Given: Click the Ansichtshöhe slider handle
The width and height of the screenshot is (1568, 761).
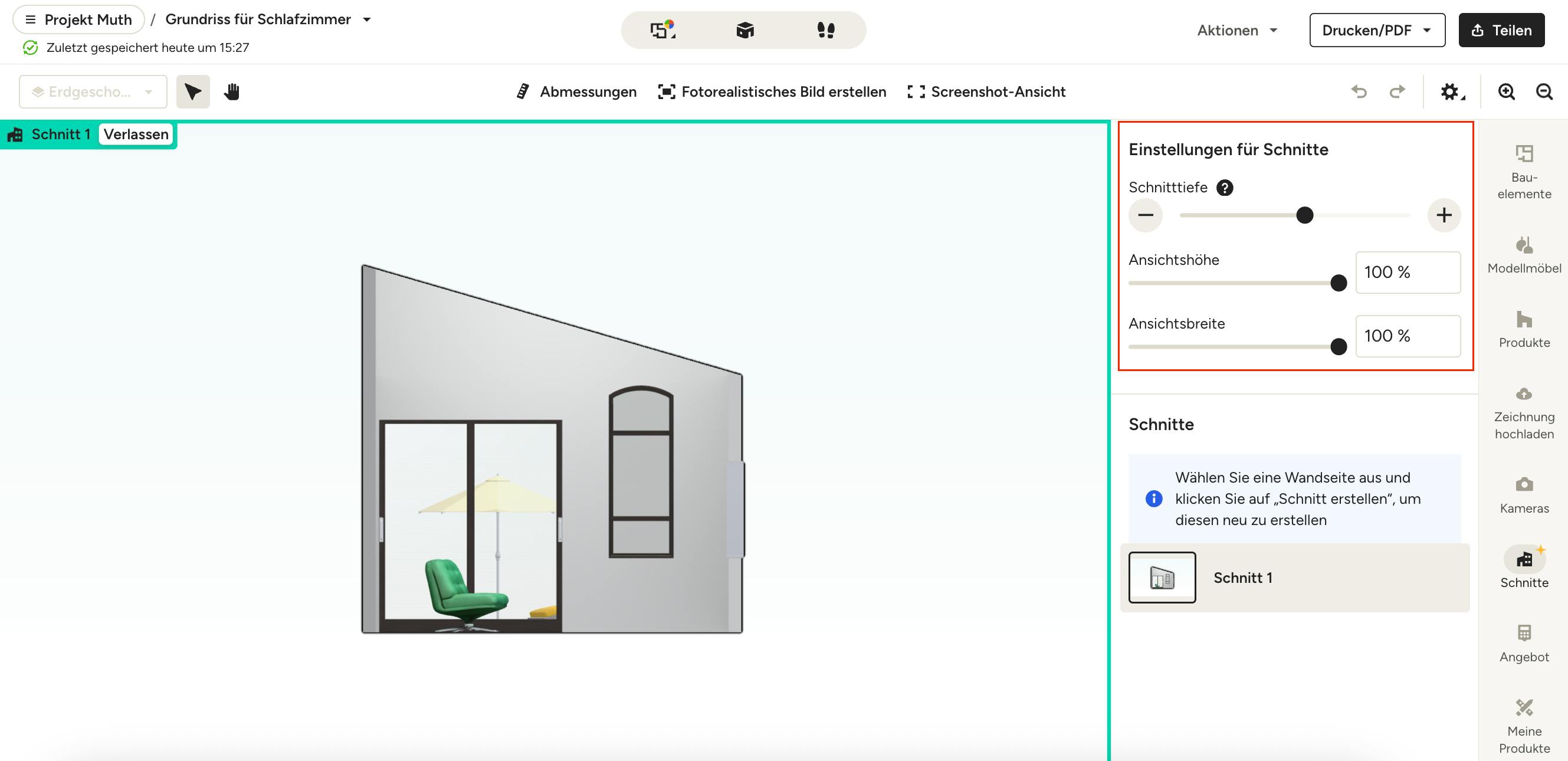Looking at the screenshot, I should pyautogui.click(x=1339, y=283).
